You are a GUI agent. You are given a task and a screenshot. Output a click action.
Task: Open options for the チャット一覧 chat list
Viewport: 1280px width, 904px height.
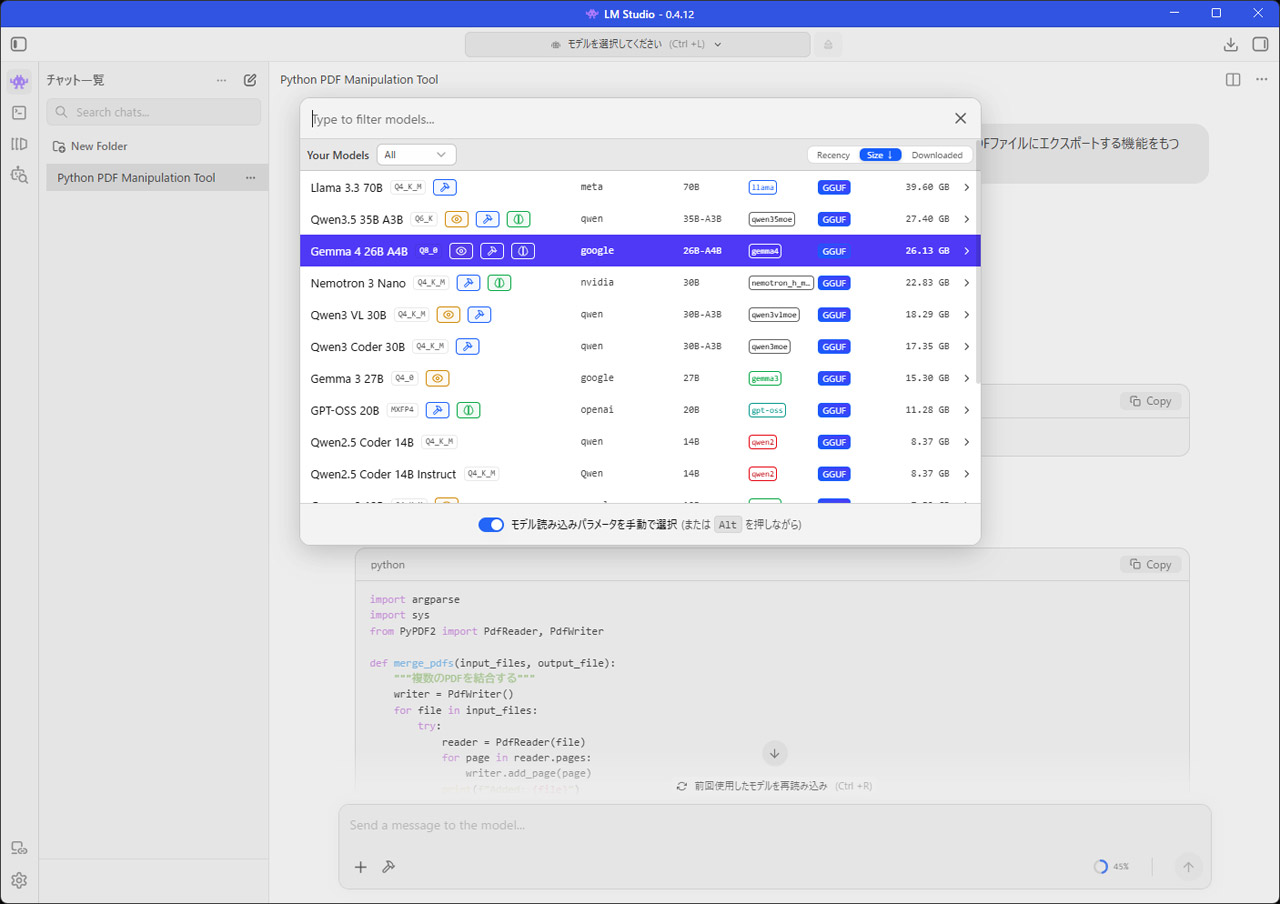coord(221,80)
